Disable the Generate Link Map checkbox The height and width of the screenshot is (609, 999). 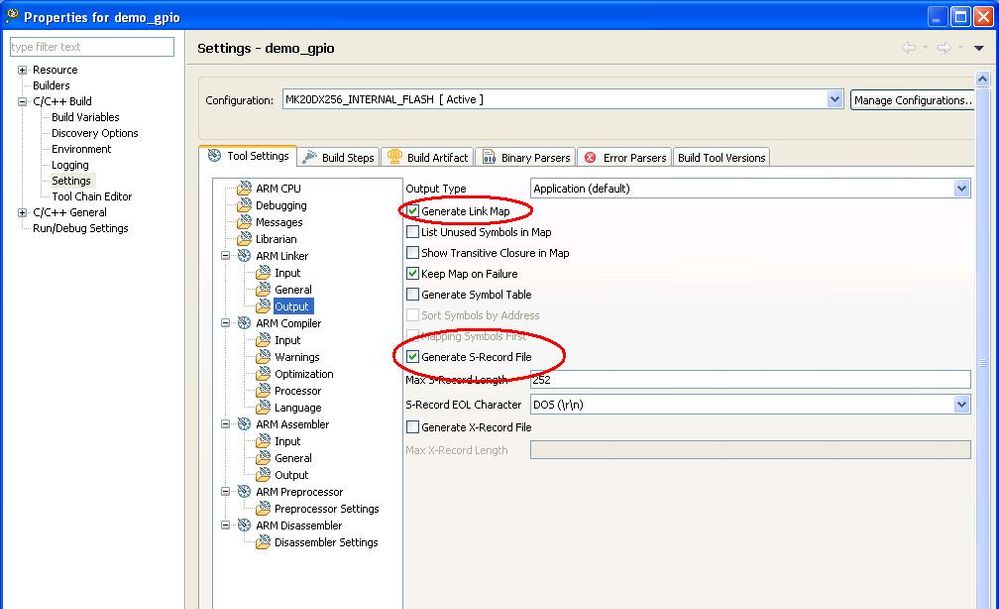pos(413,212)
